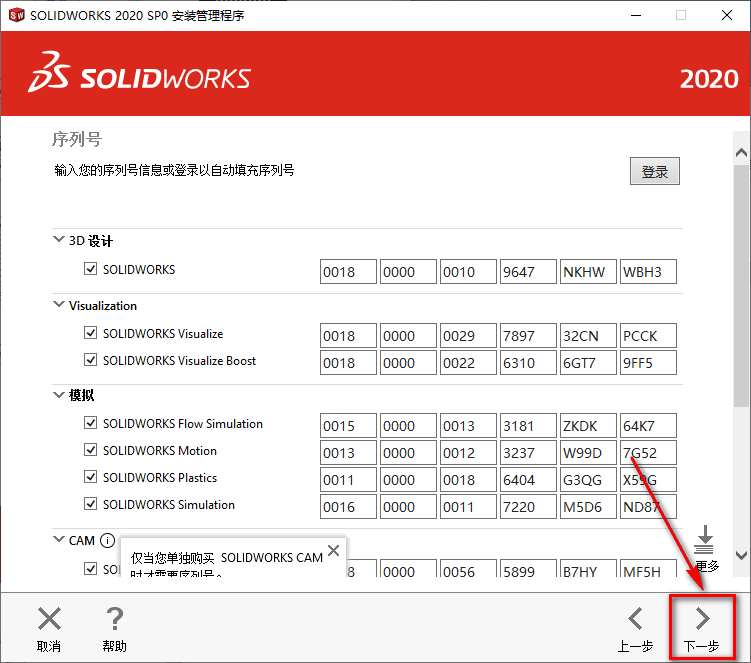This screenshot has height=663, width=751.
Task: Click Flow Simulation serial field 64K7
Action: click(x=648, y=425)
